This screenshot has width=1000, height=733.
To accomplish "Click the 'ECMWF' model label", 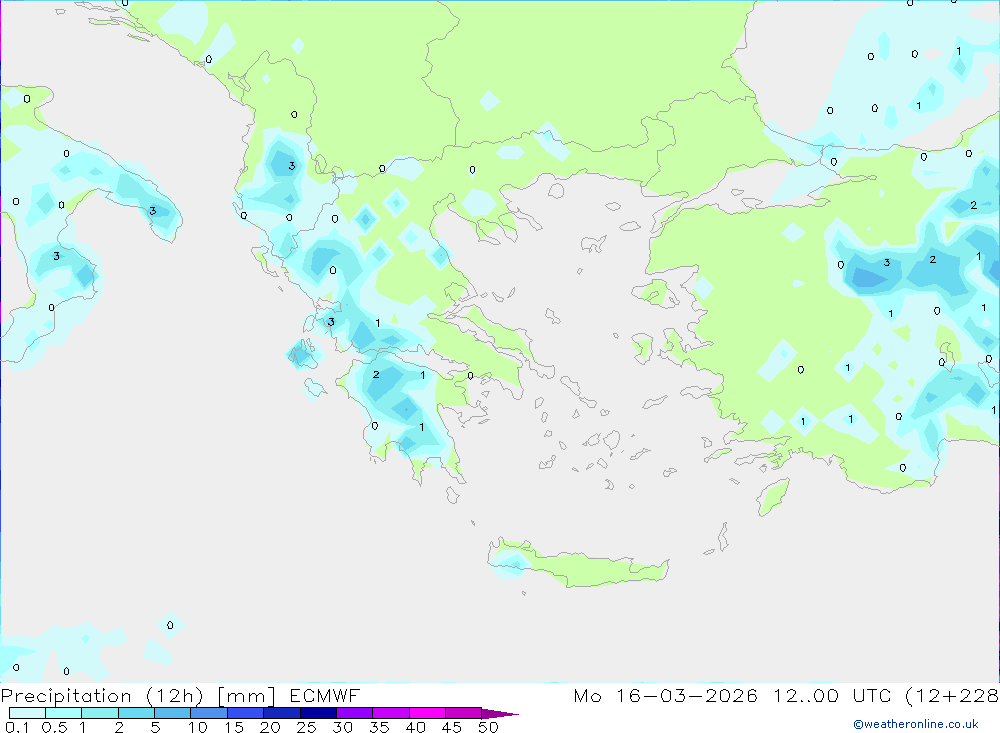I will tap(325, 695).
